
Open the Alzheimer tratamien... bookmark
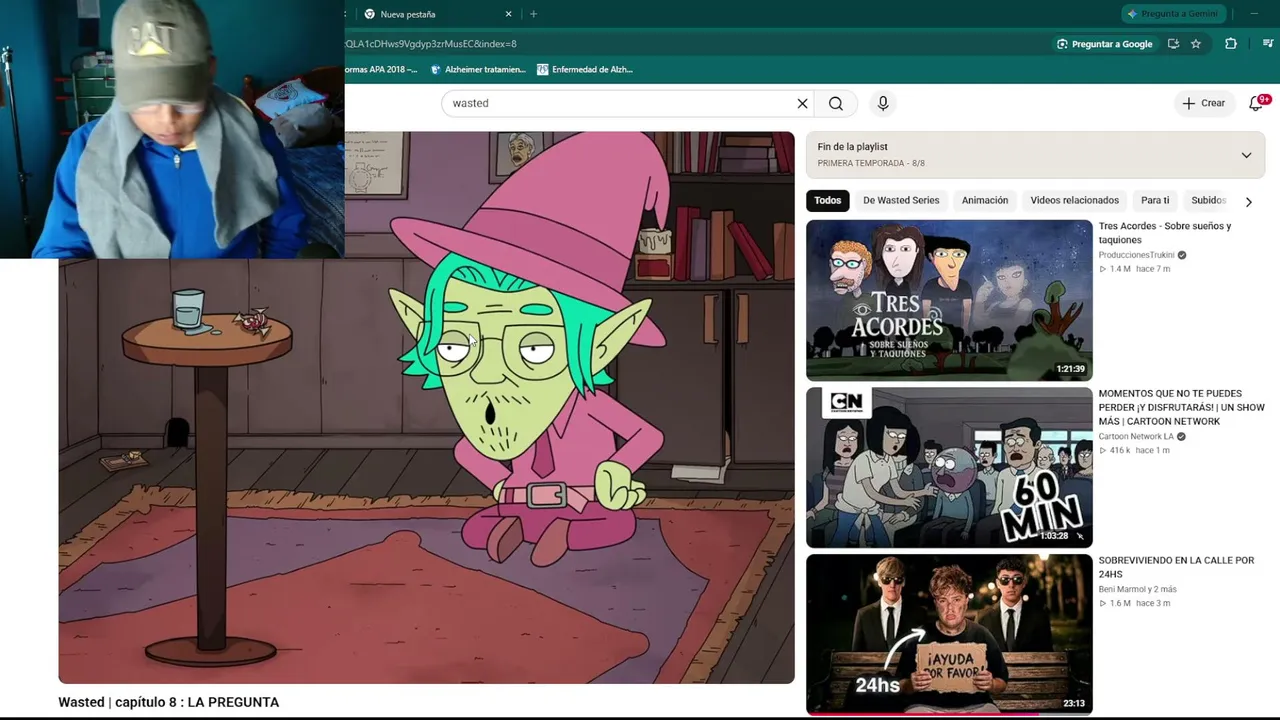tap(478, 70)
